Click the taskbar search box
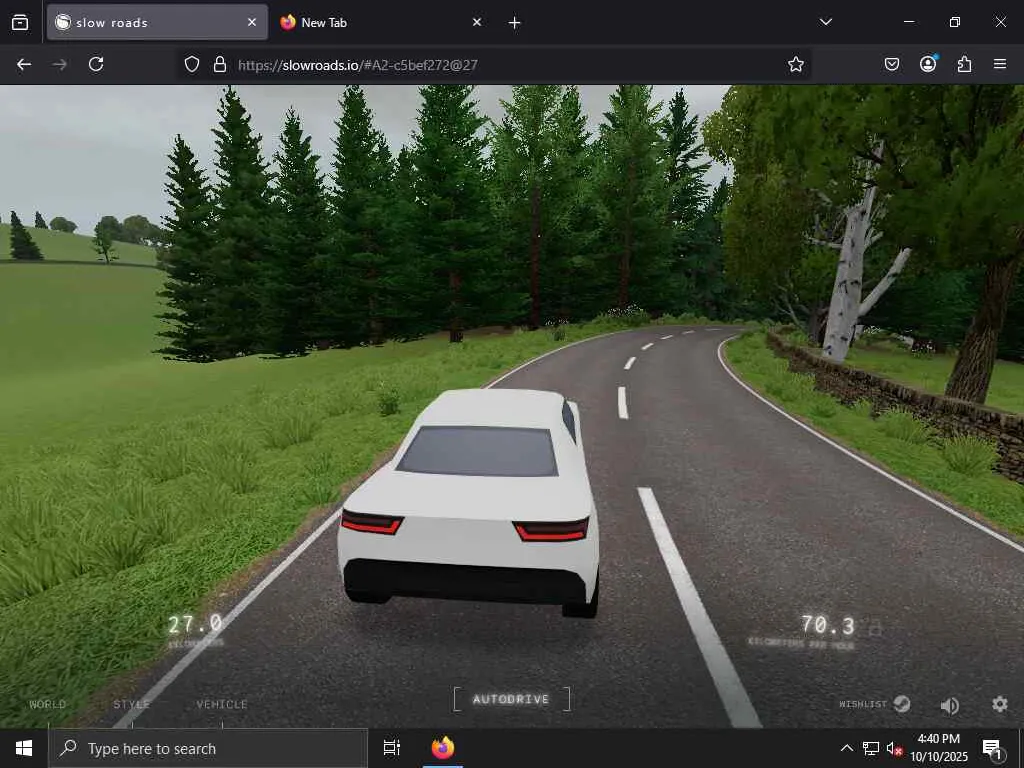This screenshot has width=1024, height=768. [208, 748]
